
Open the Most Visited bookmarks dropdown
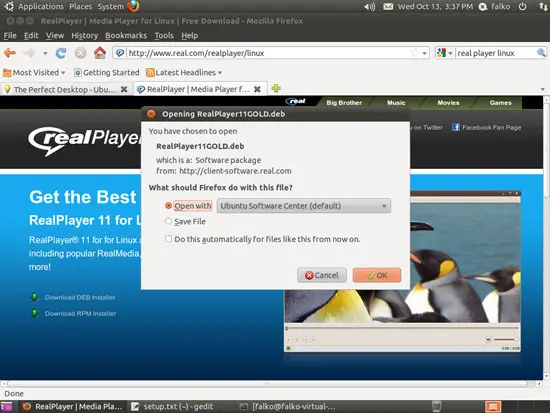tap(34, 73)
